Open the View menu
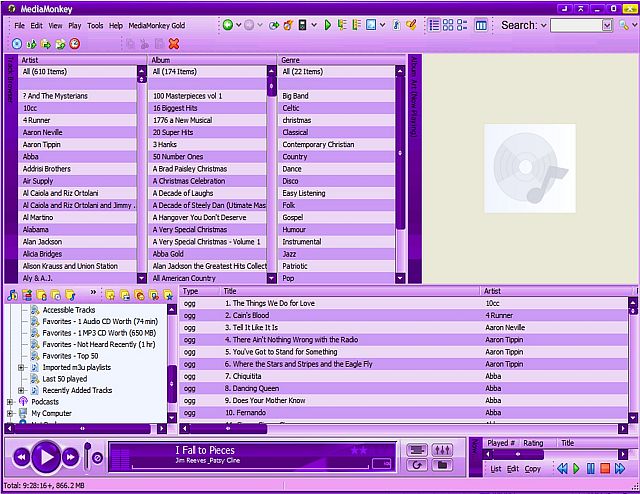This screenshot has width=640, height=494. [x=55, y=25]
